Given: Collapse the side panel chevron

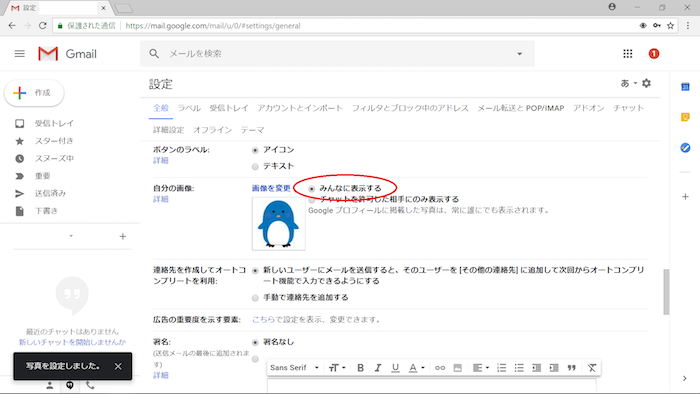Looking at the screenshot, I should coord(685,378).
